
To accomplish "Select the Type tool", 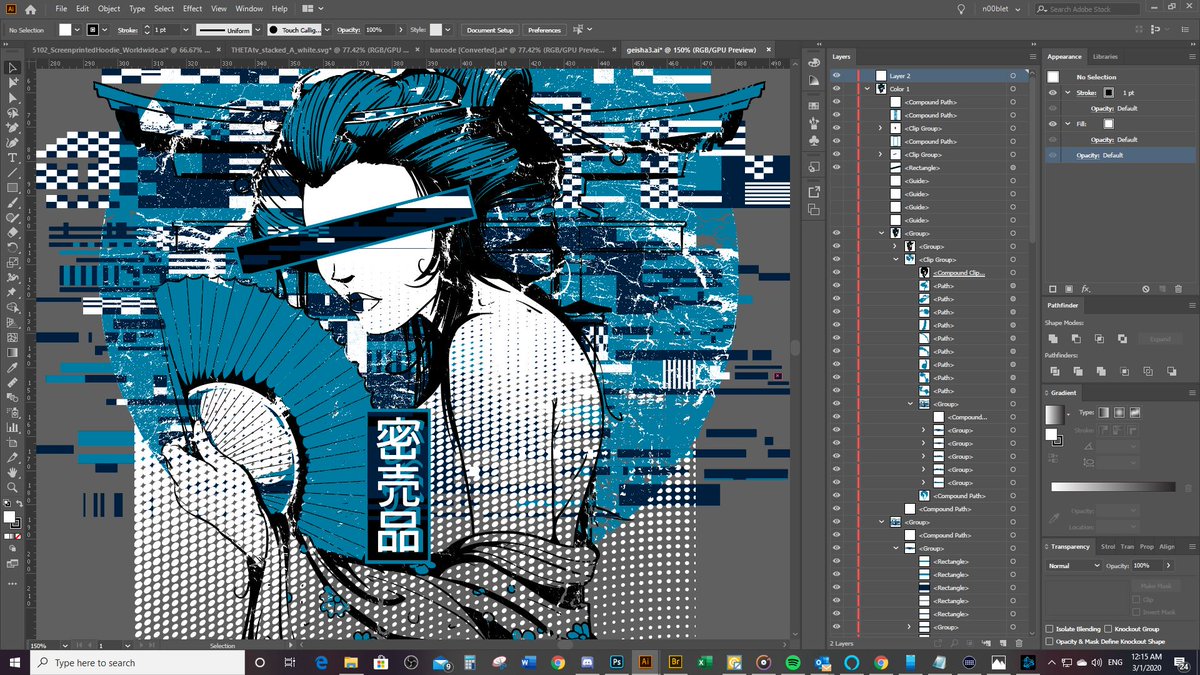I will pos(13,158).
